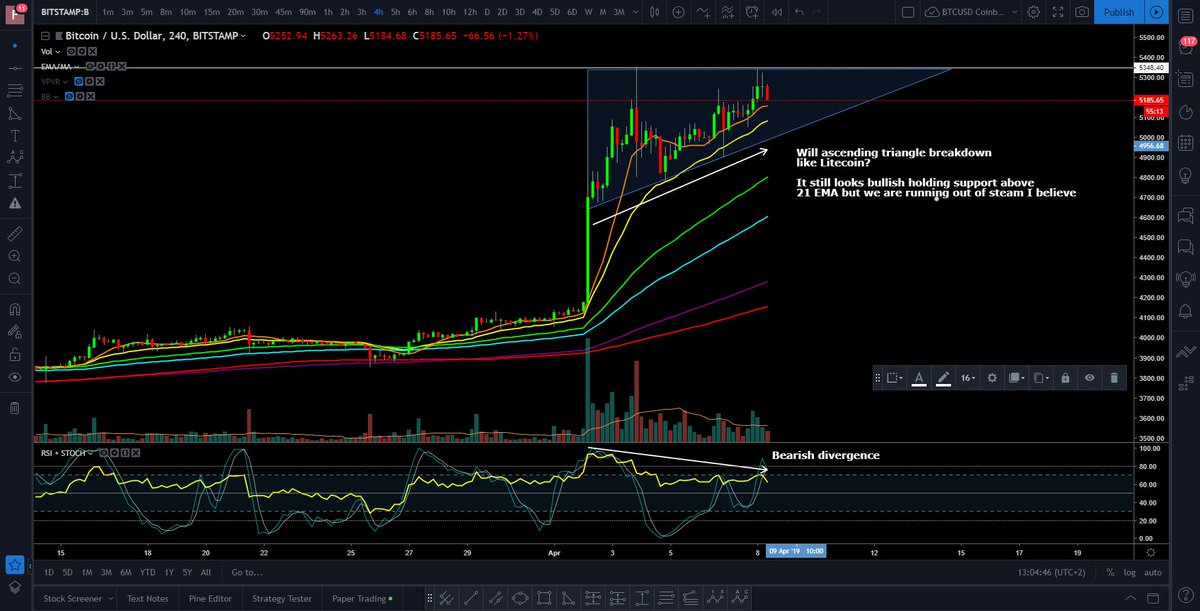This screenshot has width=1200, height=611.
Task: Take a chart snapshot with camera icon
Action: tap(1082, 12)
